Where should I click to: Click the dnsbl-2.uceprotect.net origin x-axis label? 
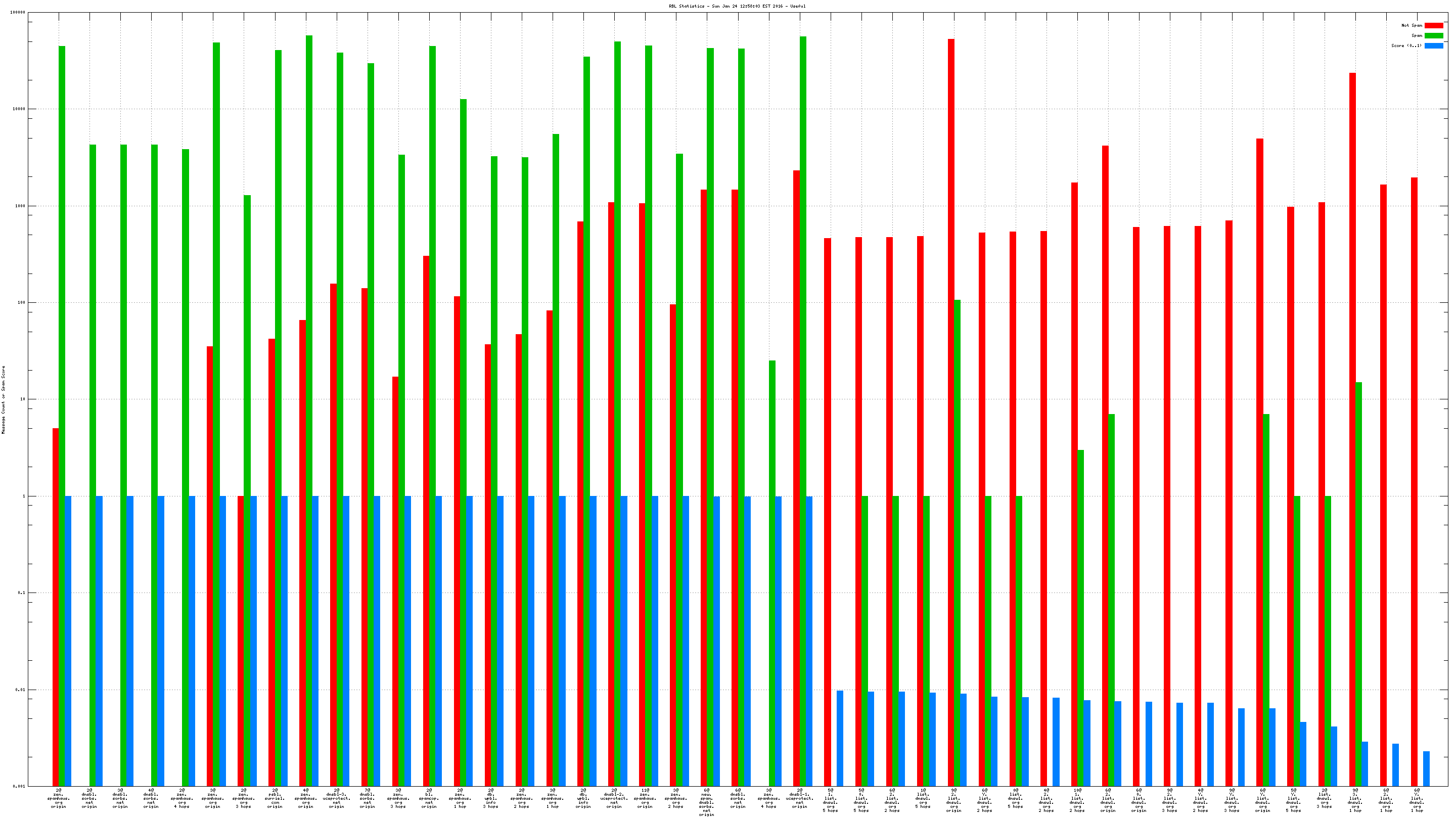tap(614, 798)
